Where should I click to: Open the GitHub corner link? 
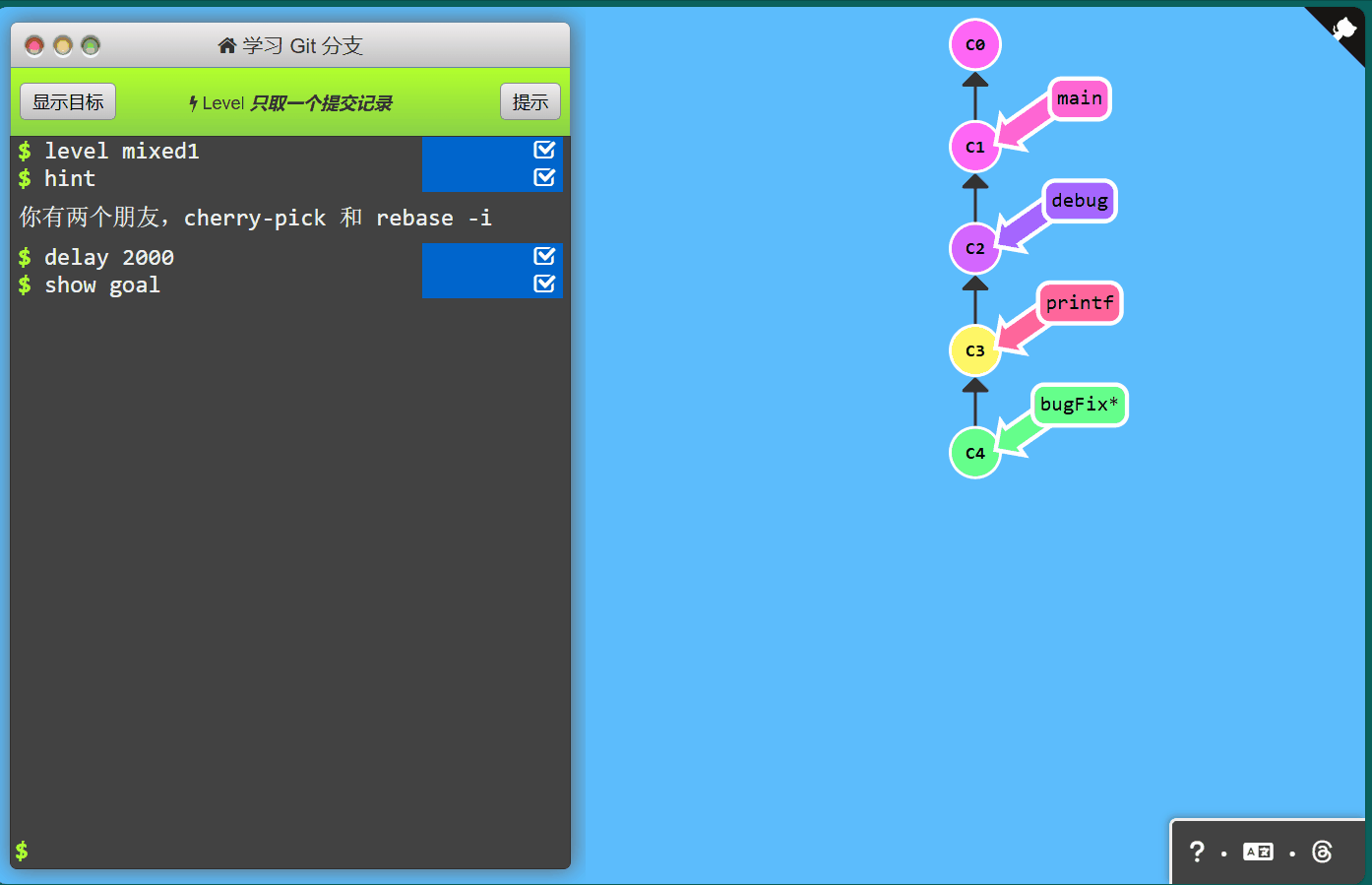coord(1343,30)
